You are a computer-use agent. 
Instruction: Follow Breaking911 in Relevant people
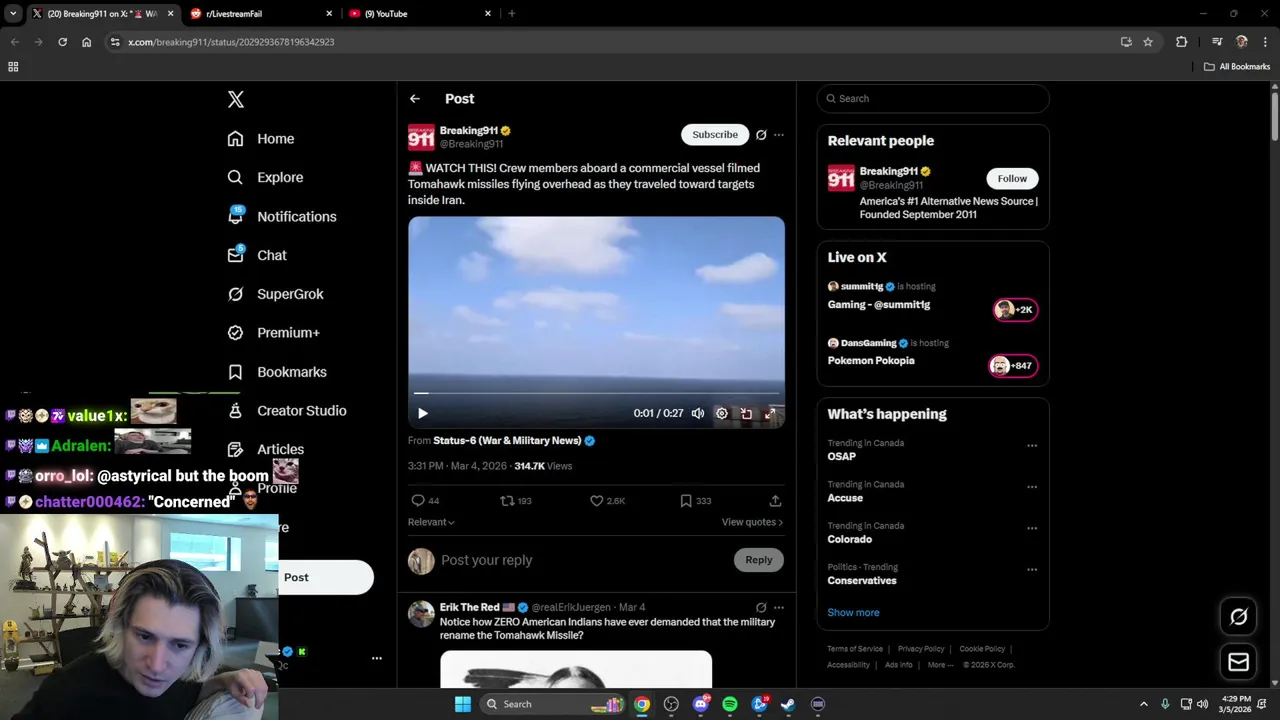pos(1012,179)
